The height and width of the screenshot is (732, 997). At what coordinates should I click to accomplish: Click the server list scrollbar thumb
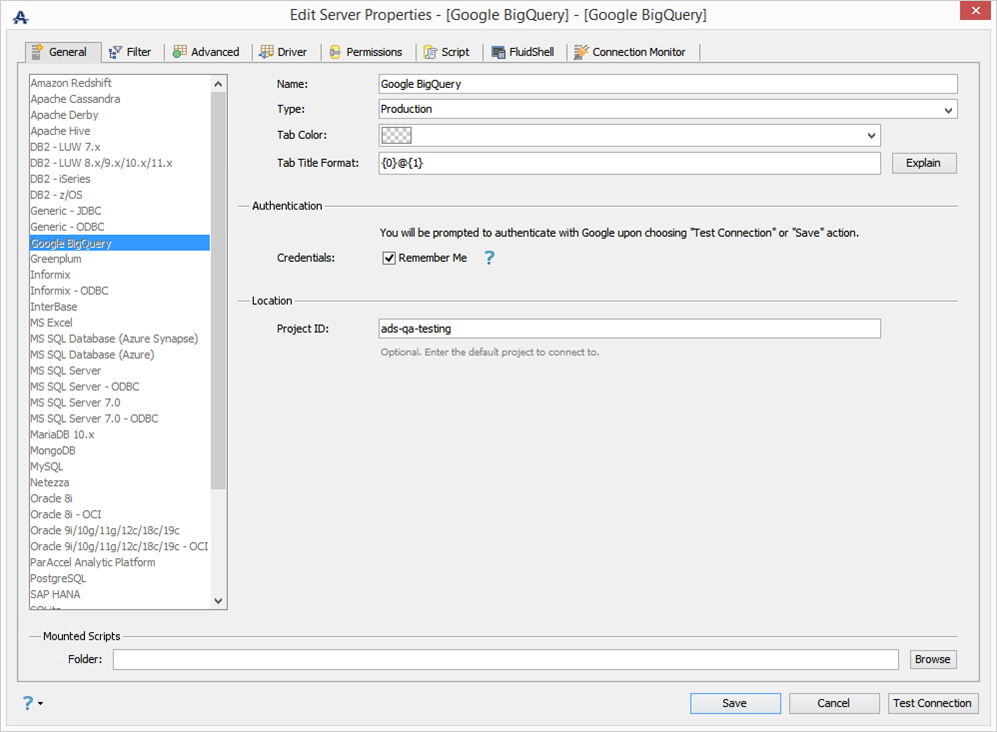coord(218,290)
